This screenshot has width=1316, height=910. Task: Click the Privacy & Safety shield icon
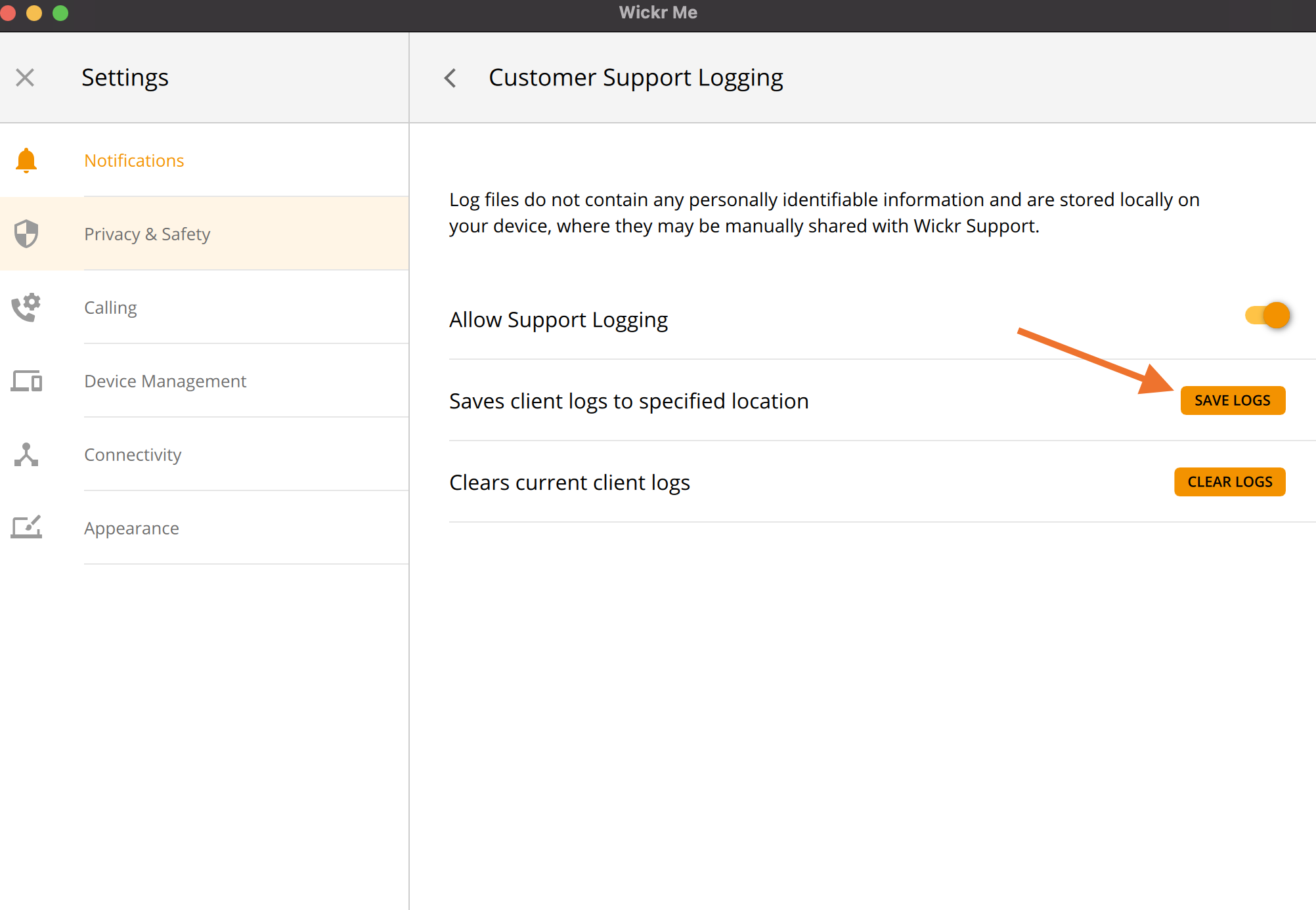click(x=26, y=234)
